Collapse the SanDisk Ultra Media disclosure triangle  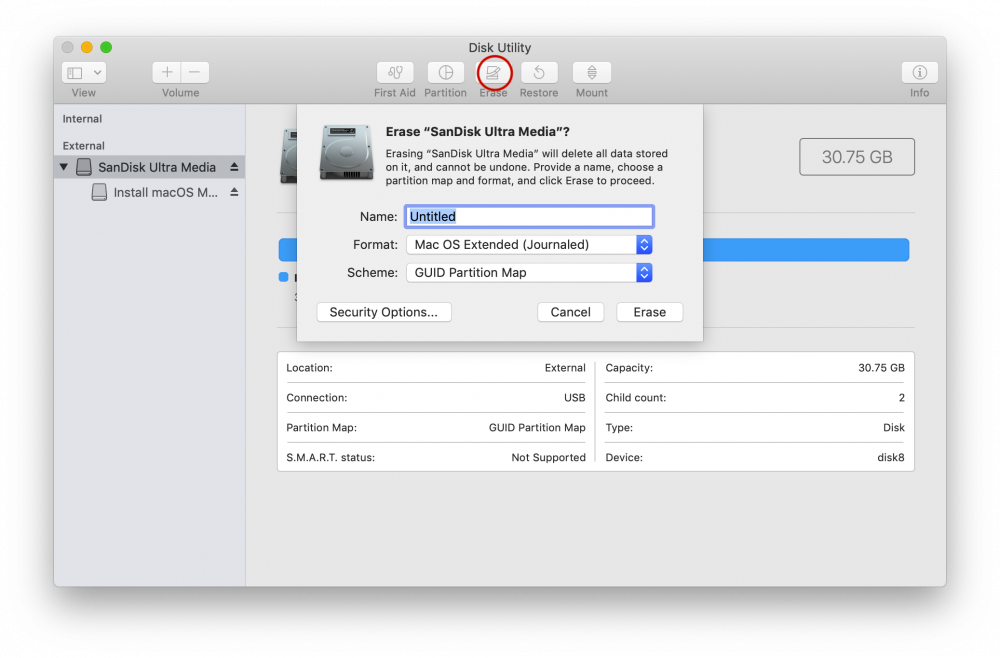click(x=64, y=167)
